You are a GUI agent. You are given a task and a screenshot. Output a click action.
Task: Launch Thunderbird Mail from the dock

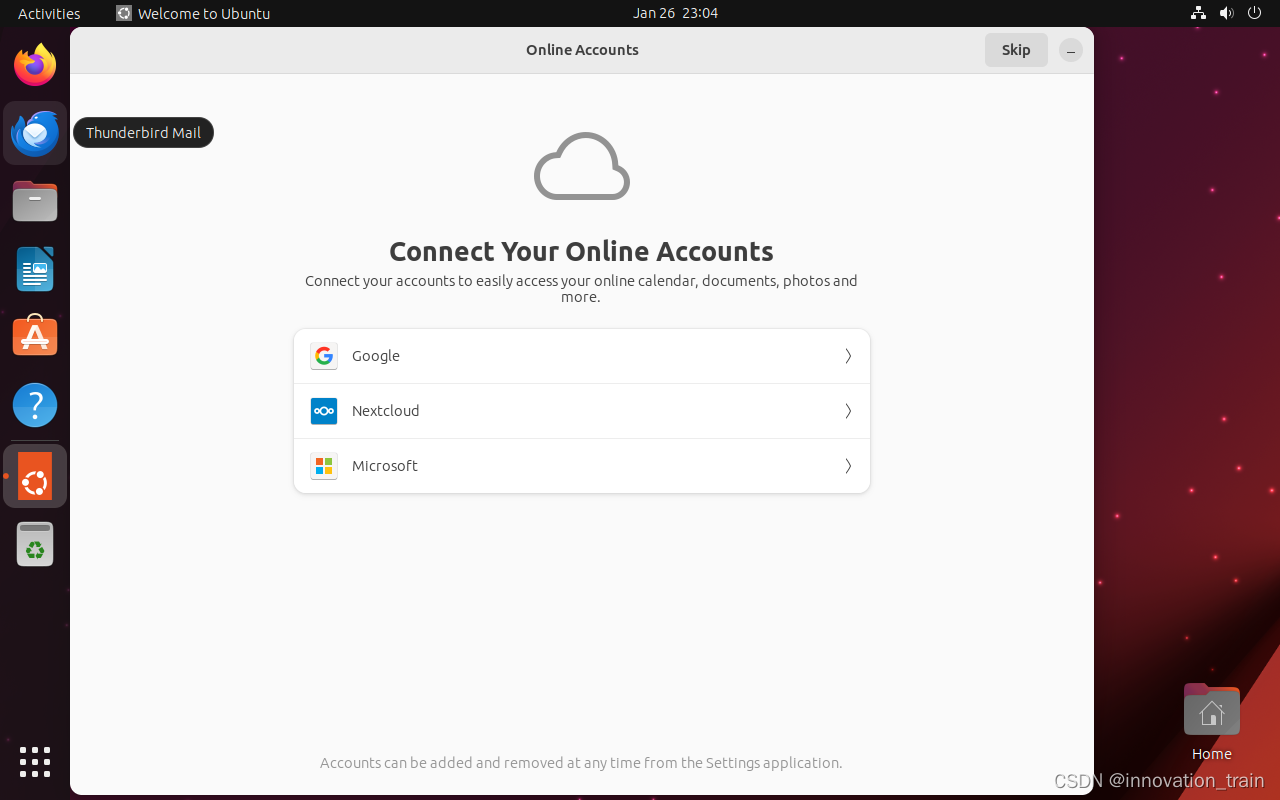pyautogui.click(x=35, y=132)
